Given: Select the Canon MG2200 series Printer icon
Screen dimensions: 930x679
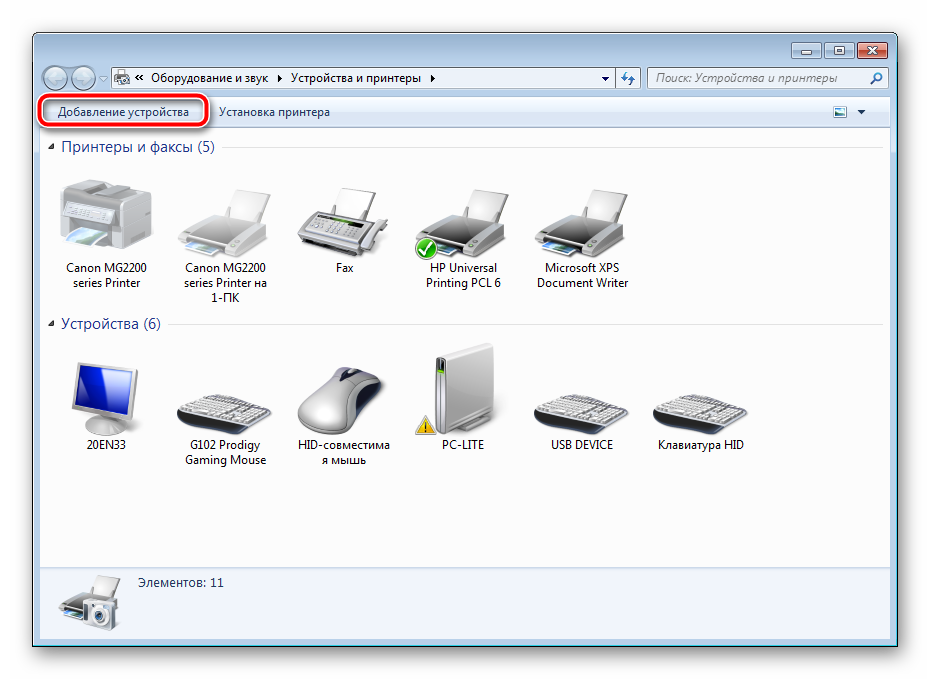Looking at the screenshot, I should (106, 217).
